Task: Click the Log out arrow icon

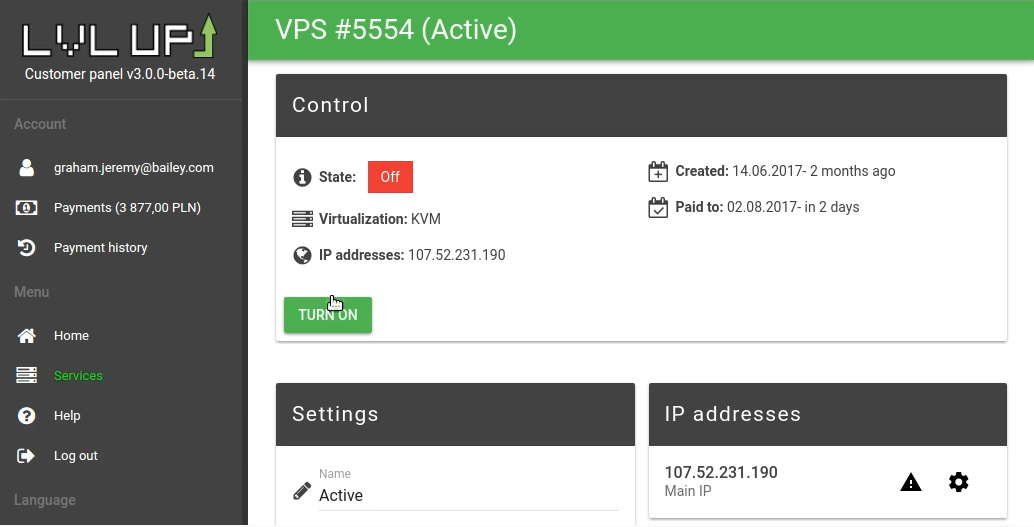Action: point(27,456)
